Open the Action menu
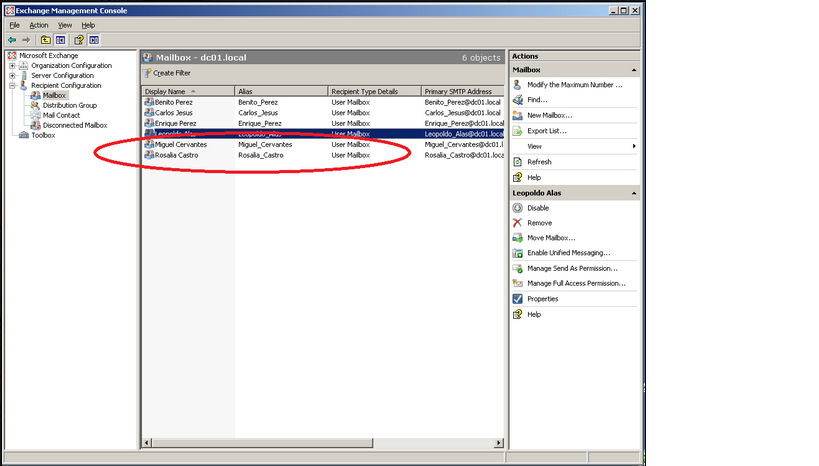The image size is (819, 466). pos(39,25)
